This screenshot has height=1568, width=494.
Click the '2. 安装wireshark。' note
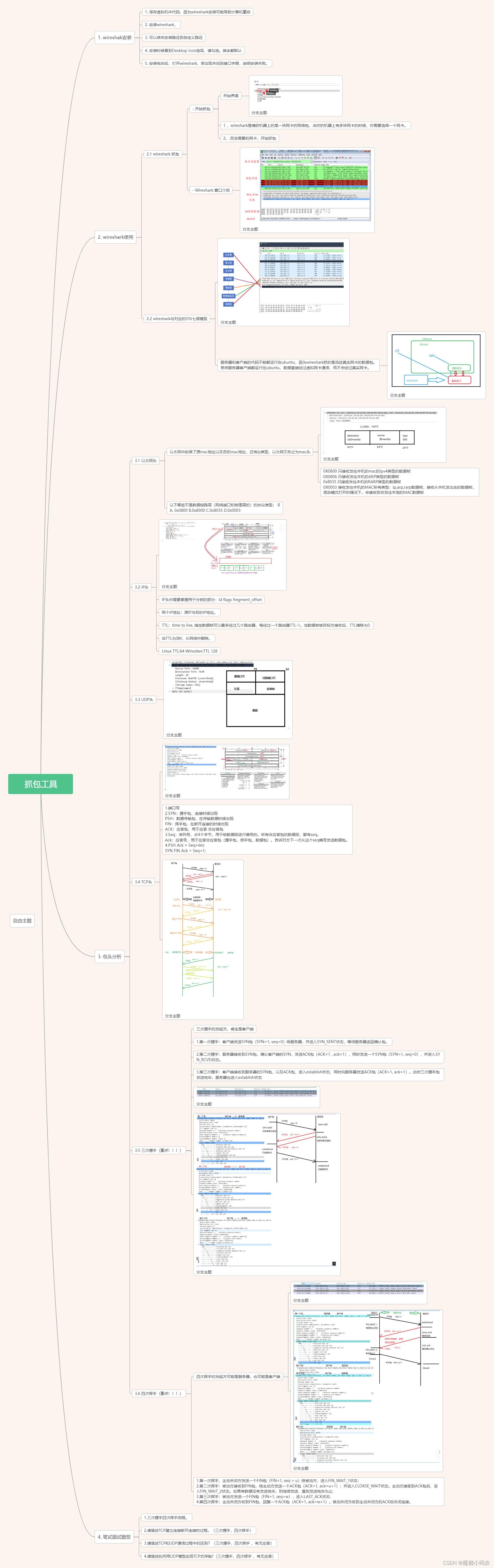[161, 25]
